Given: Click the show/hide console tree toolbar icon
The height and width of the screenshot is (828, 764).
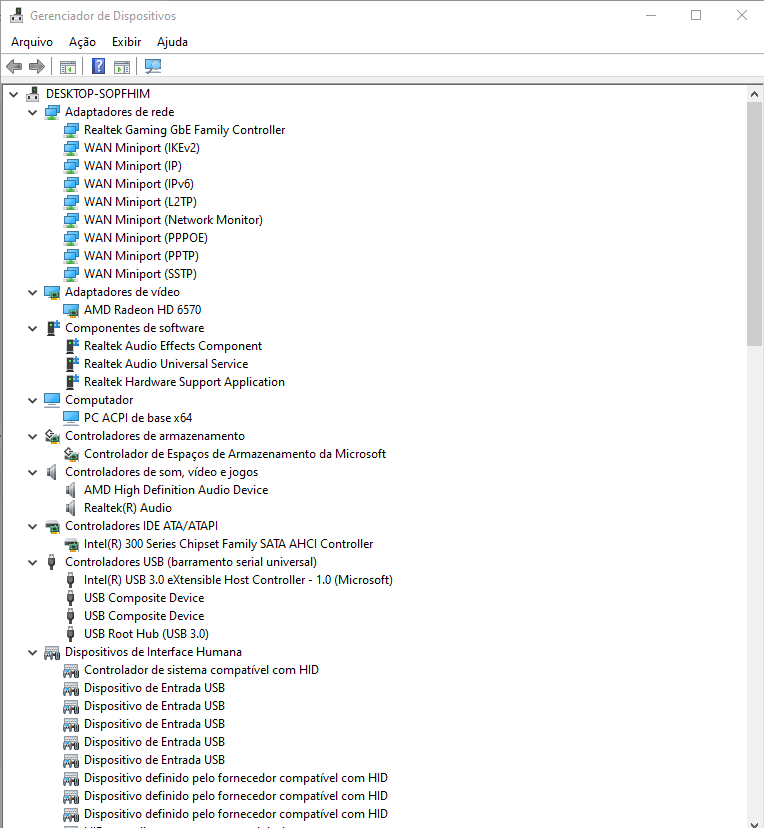Looking at the screenshot, I should pos(68,67).
